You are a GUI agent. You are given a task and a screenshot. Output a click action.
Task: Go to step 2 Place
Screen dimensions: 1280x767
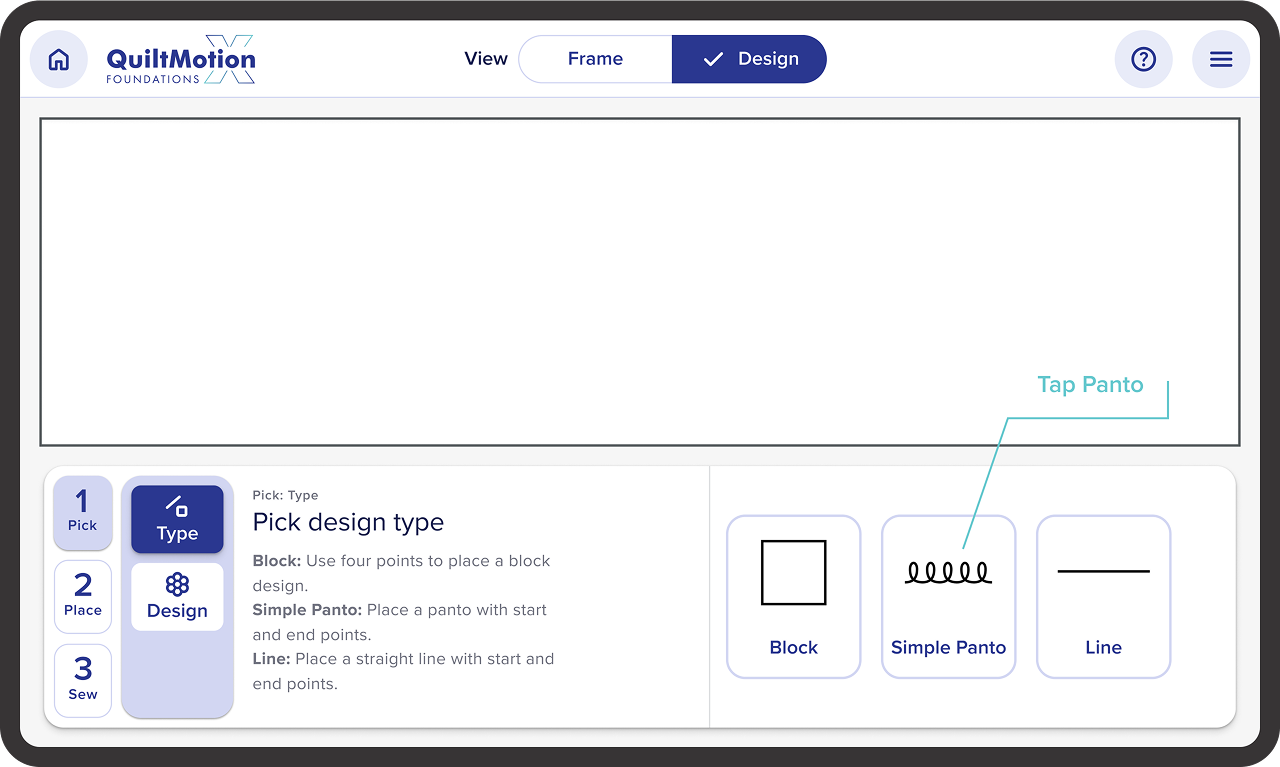tap(83, 596)
